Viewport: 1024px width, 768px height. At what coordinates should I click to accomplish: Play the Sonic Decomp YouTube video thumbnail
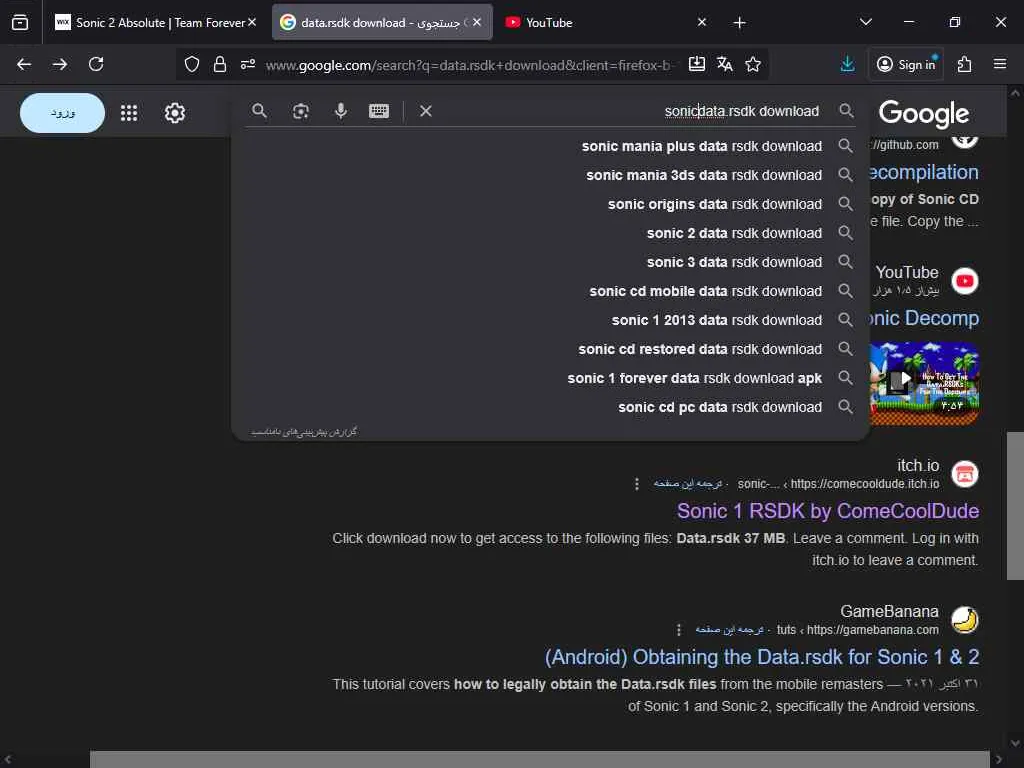pos(923,383)
